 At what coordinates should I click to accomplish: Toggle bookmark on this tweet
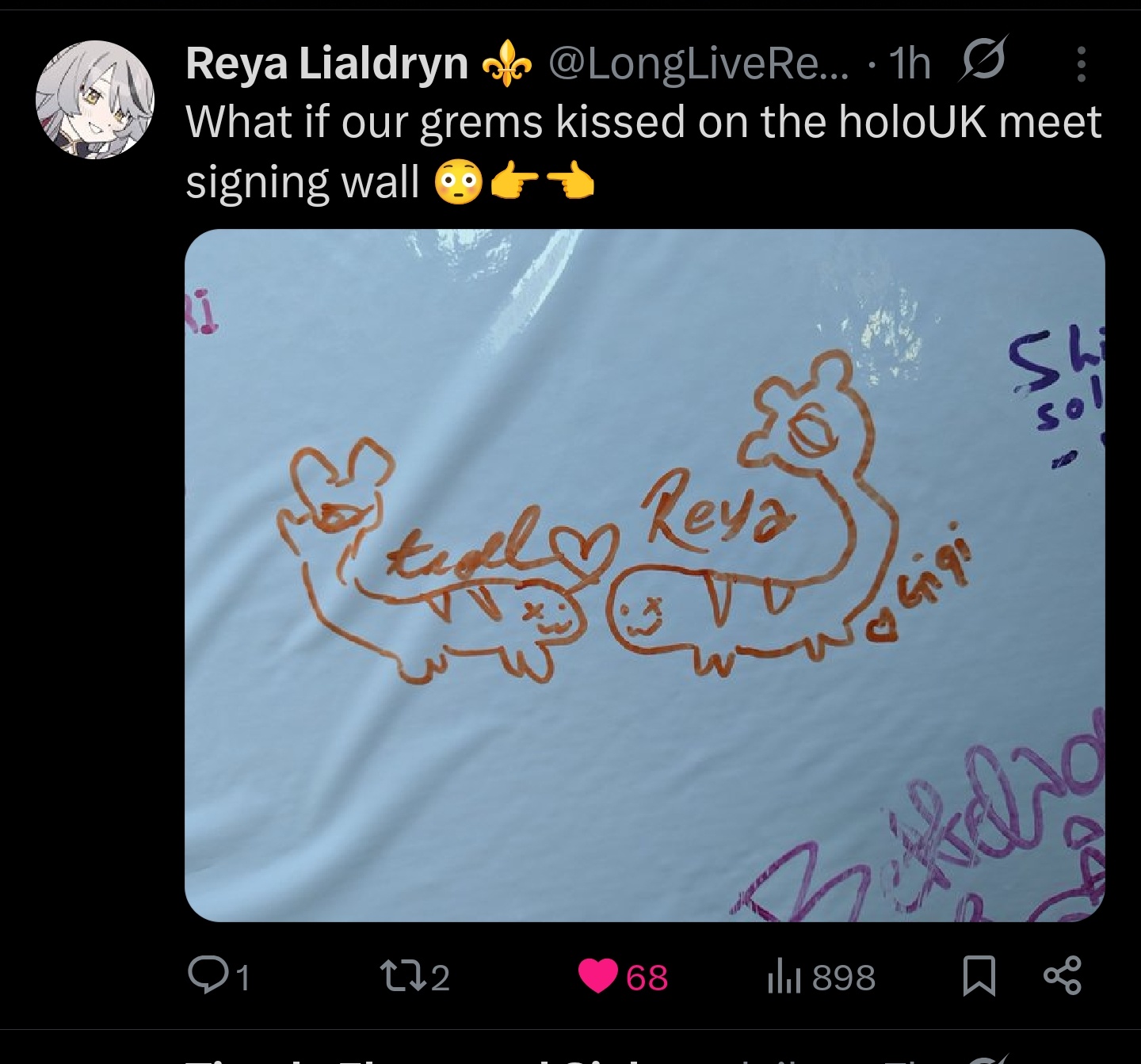[979, 977]
